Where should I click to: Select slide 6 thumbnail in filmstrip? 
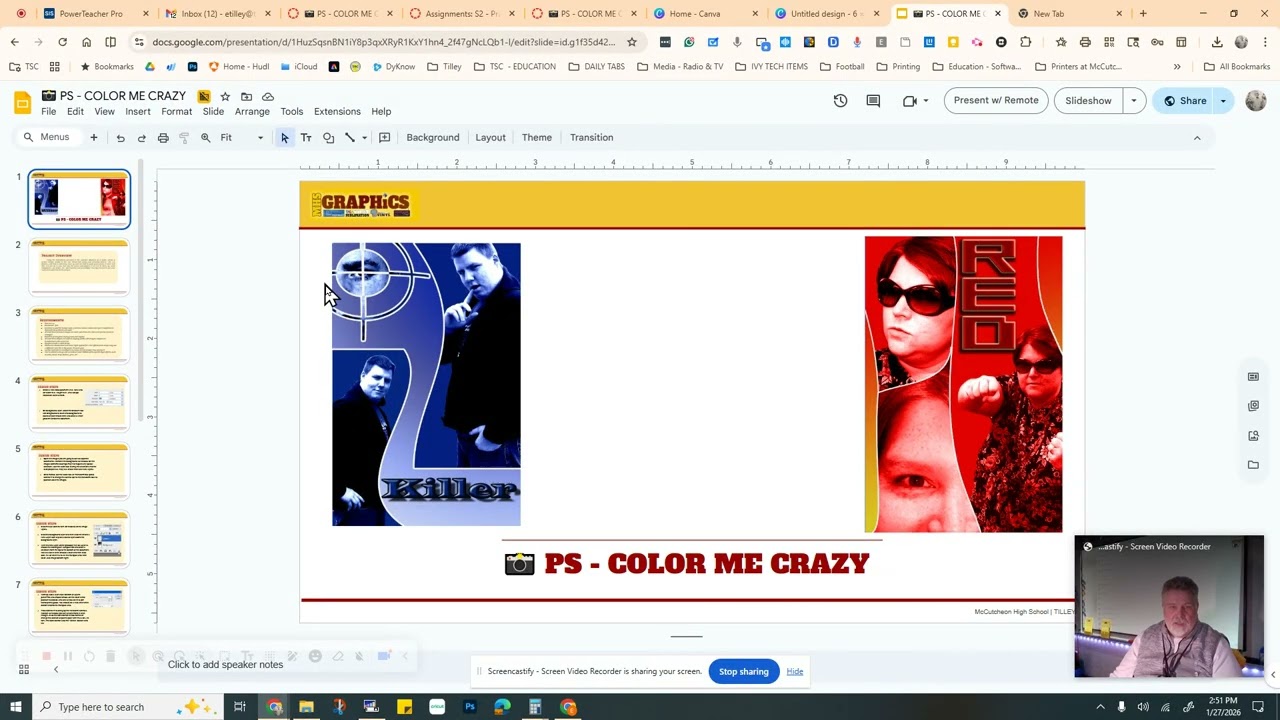pos(79,539)
